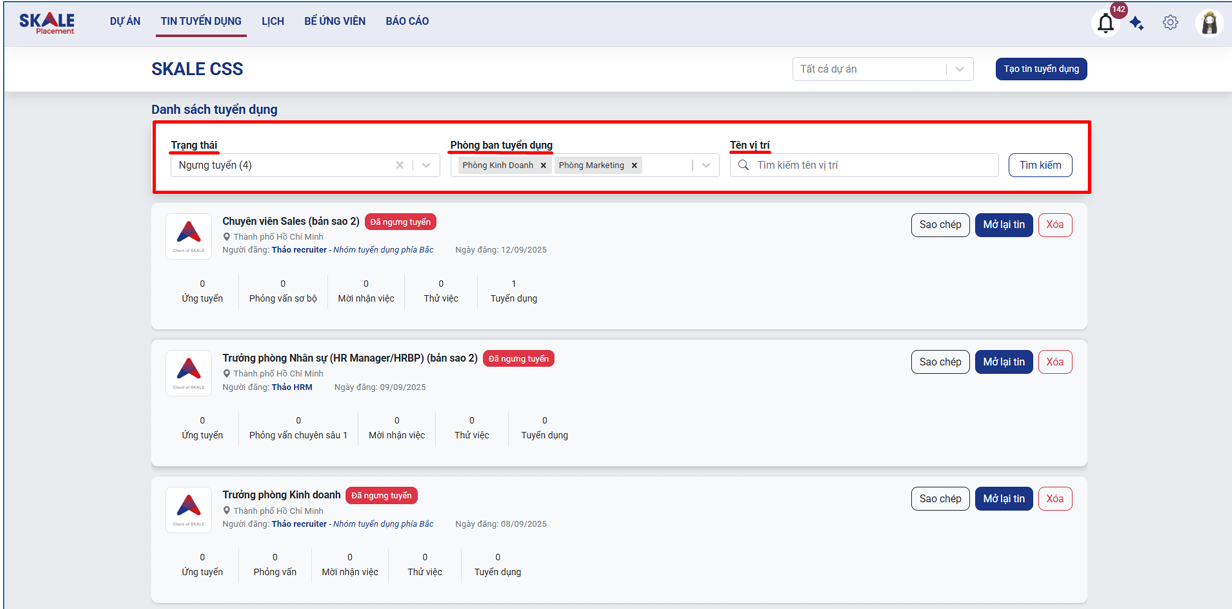The height and width of the screenshot is (609, 1232).
Task: Expand the Phòng ban tuyển dụng dropdown
Action: (x=707, y=166)
